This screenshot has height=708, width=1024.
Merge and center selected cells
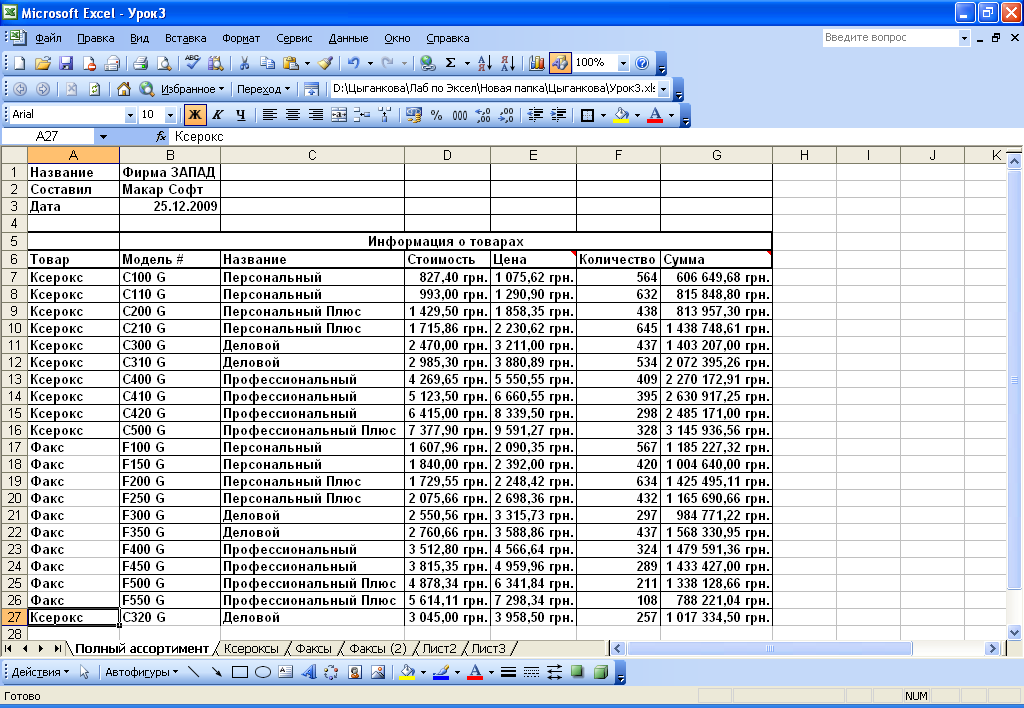339,116
